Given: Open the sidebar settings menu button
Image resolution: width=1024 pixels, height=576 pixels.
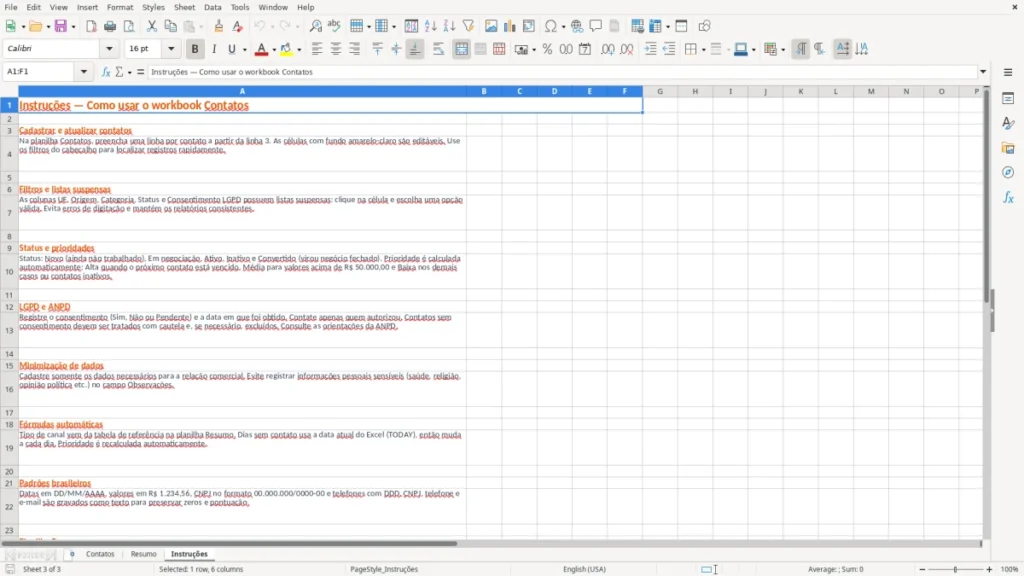Looking at the screenshot, I should [1008, 72].
